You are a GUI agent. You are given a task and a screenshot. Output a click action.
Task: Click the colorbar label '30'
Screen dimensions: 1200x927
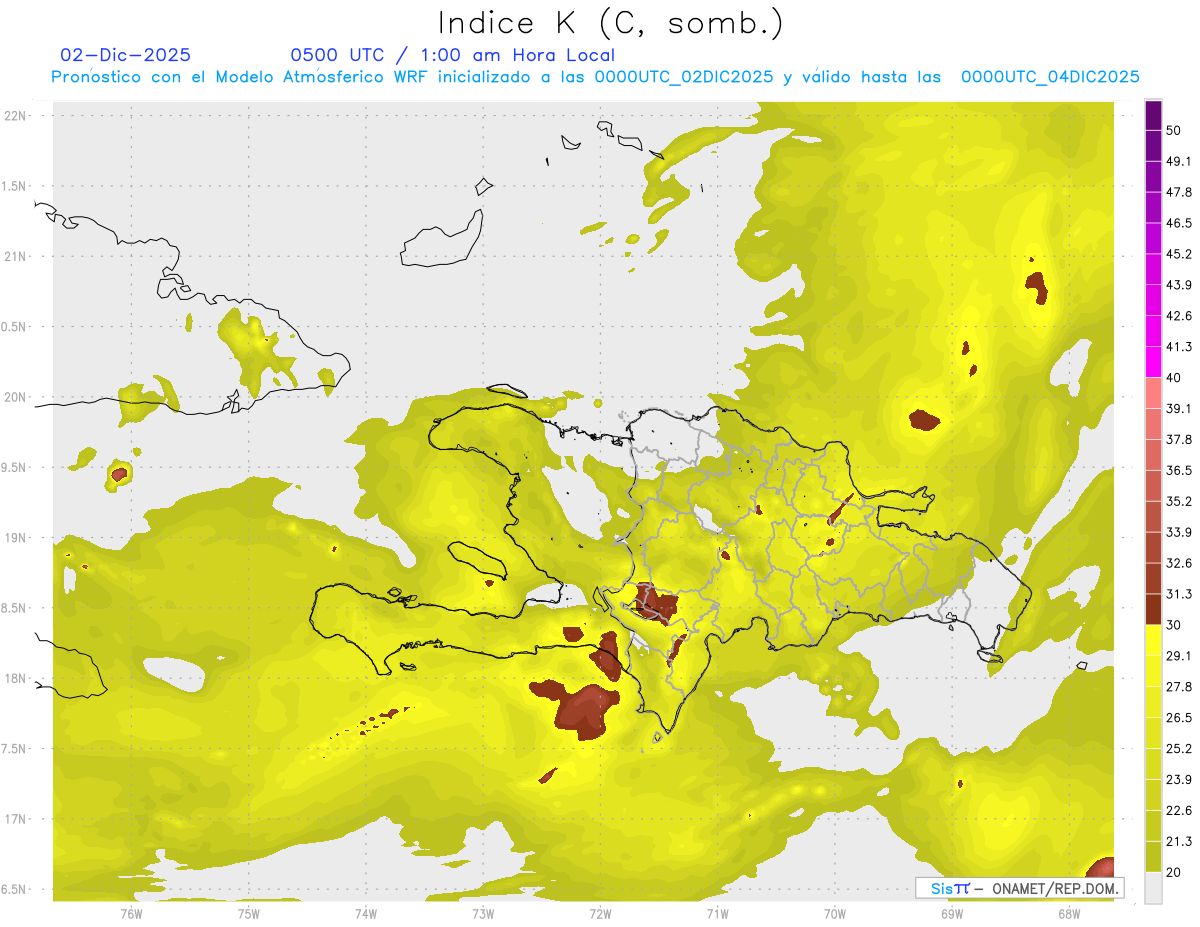point(1174,625)
